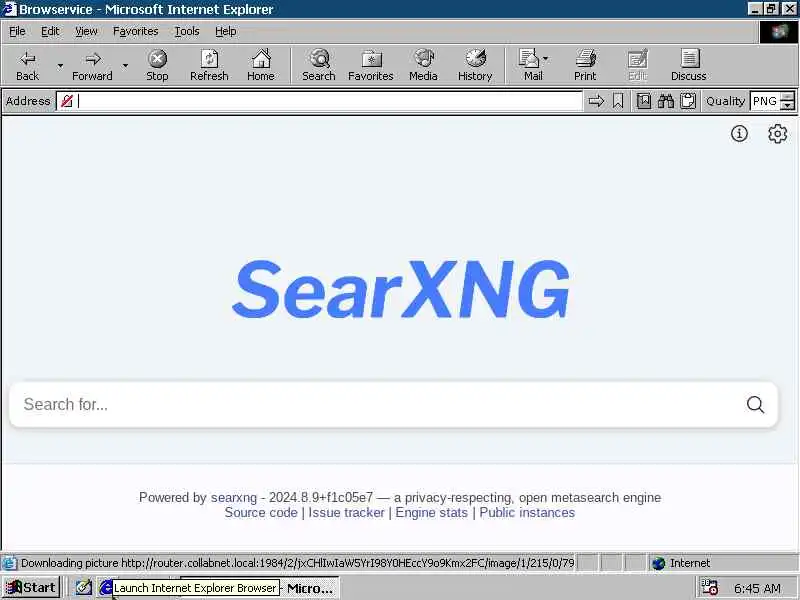Image resolution: width=800 pixels, height=600 pixels.
Task: Open SearXNG about info icon
Action: tap(739, 134)
